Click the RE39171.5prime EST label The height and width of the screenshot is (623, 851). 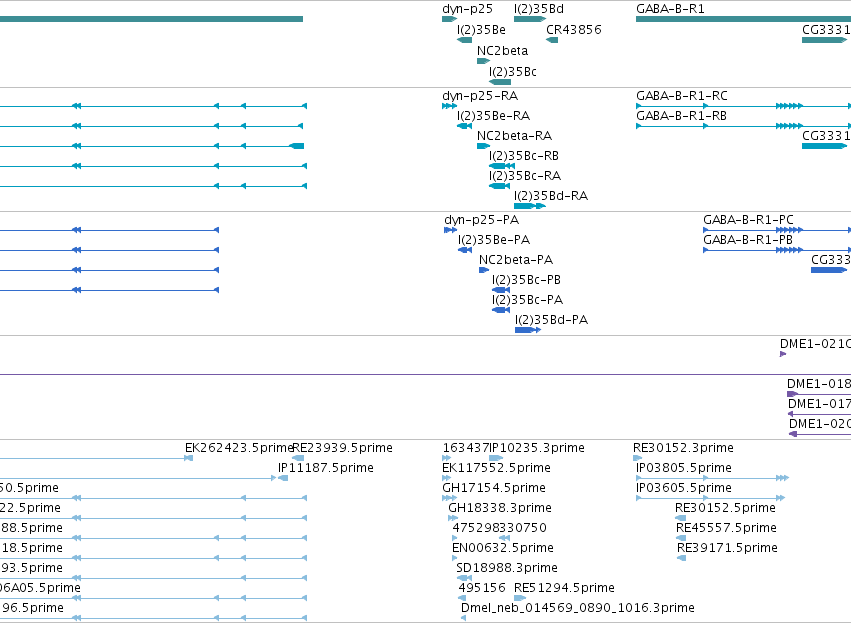(x=727, y=548)
